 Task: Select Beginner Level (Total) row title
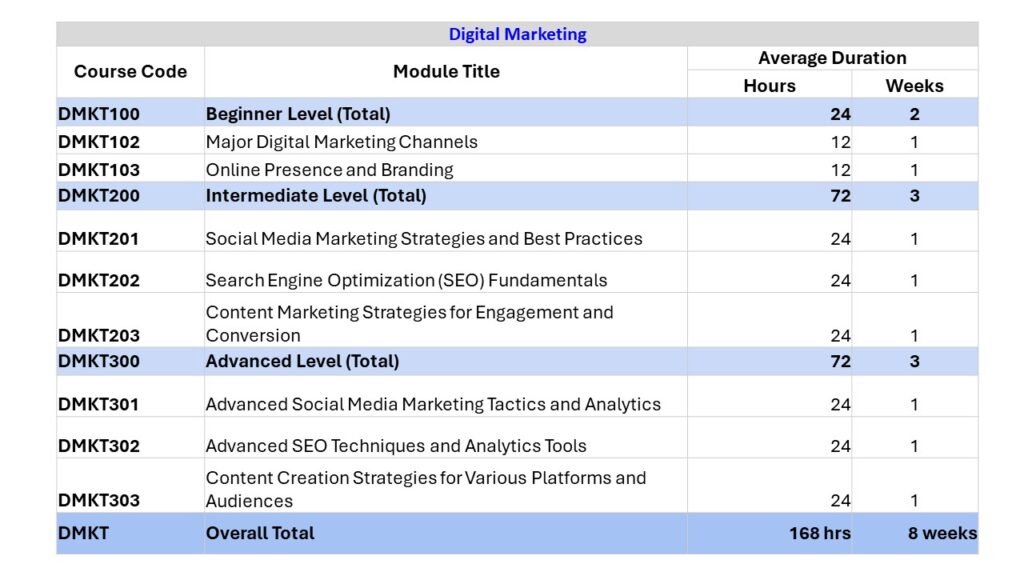coord(298,114)
